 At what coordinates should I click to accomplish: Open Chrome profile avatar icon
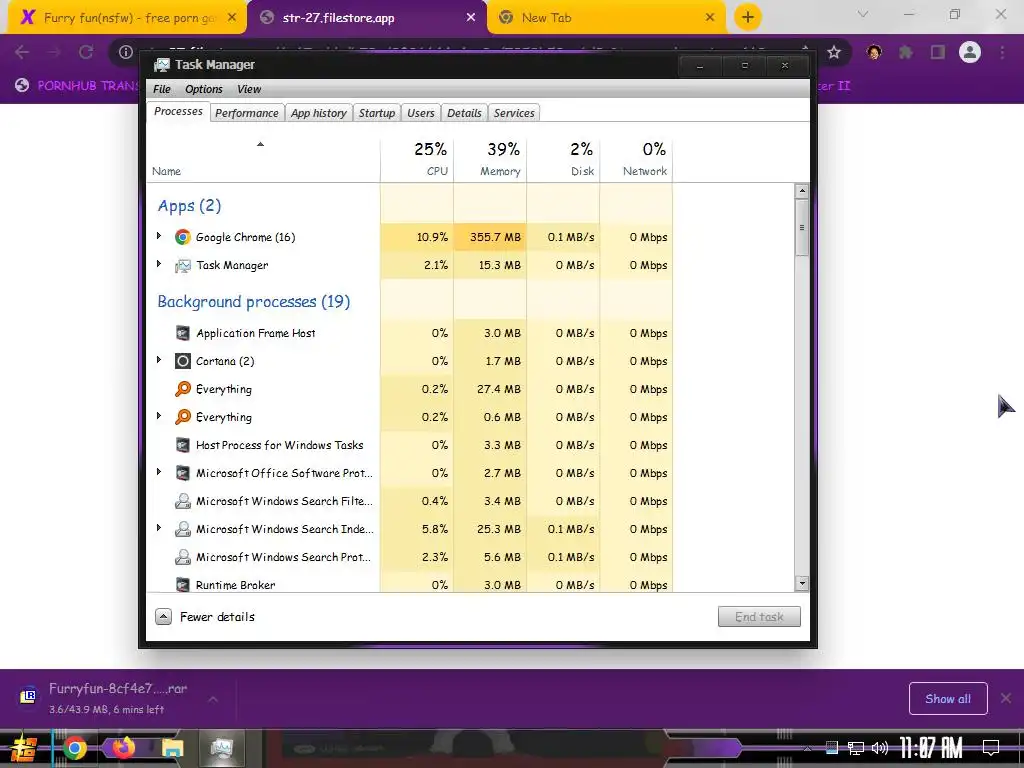[970, 52]
